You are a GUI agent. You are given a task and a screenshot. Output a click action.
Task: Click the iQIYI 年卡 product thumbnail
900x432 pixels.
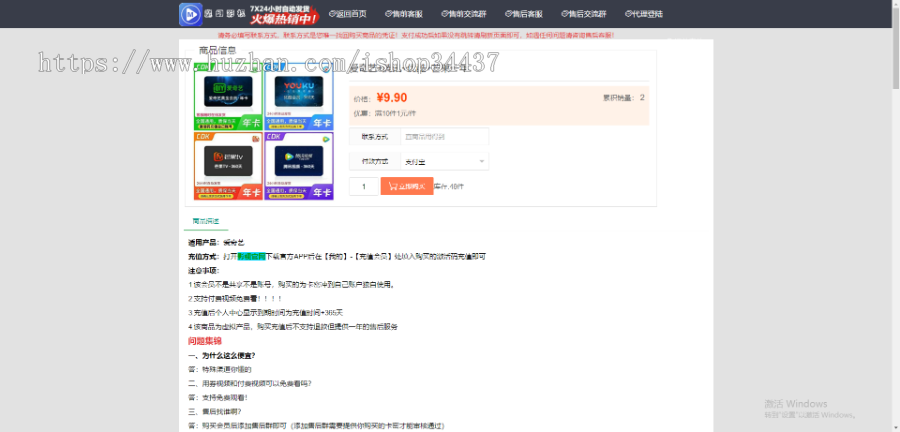pos(228,97)
